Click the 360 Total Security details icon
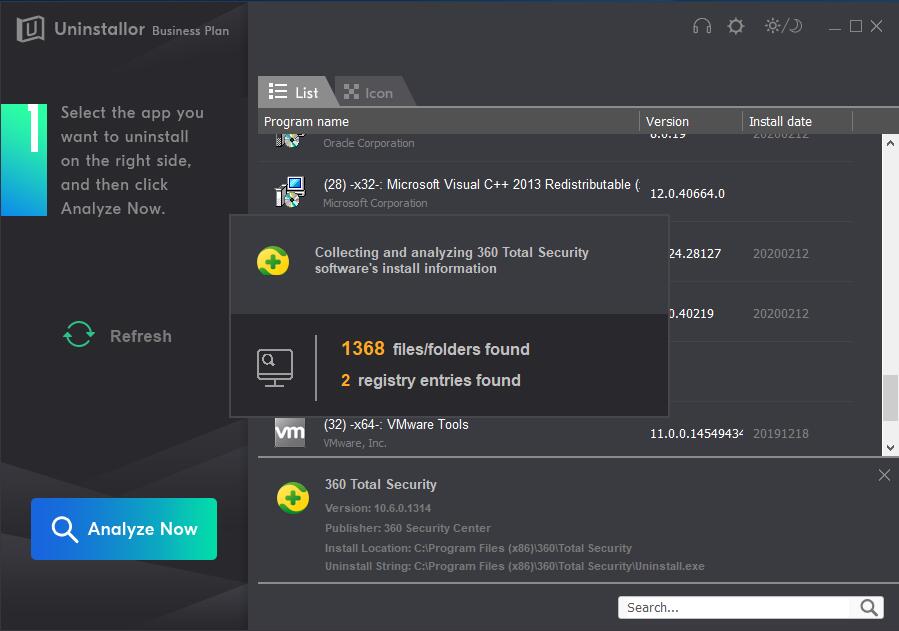This screenshot has height=631, width=899. 293,497
